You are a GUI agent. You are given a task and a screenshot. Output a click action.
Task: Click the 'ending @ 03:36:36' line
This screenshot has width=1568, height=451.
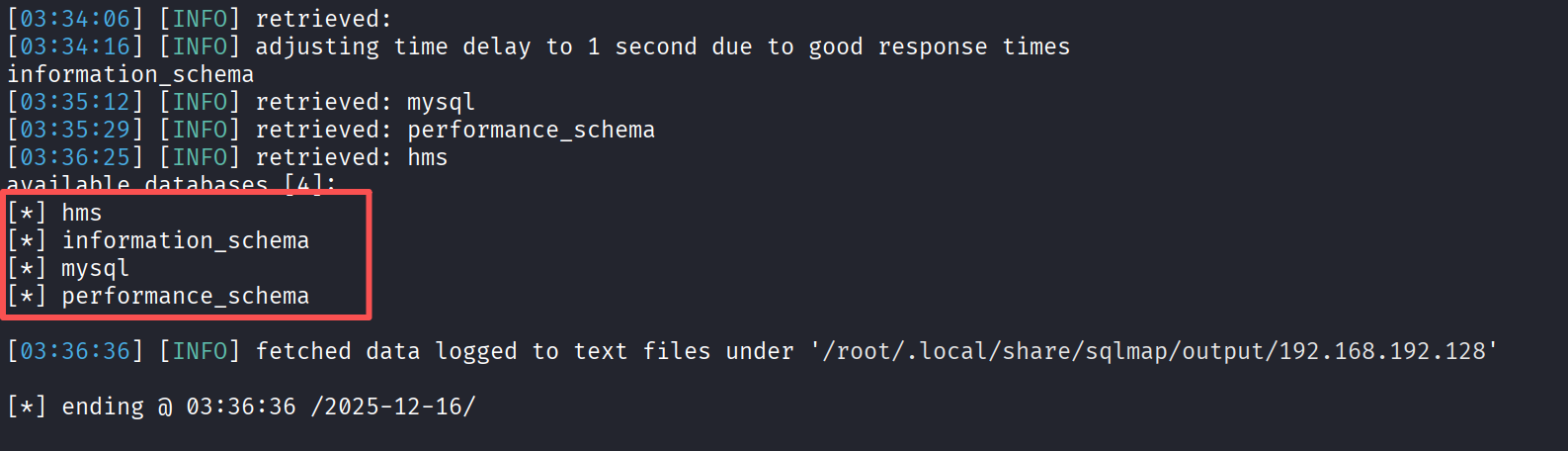coord(178,406)
